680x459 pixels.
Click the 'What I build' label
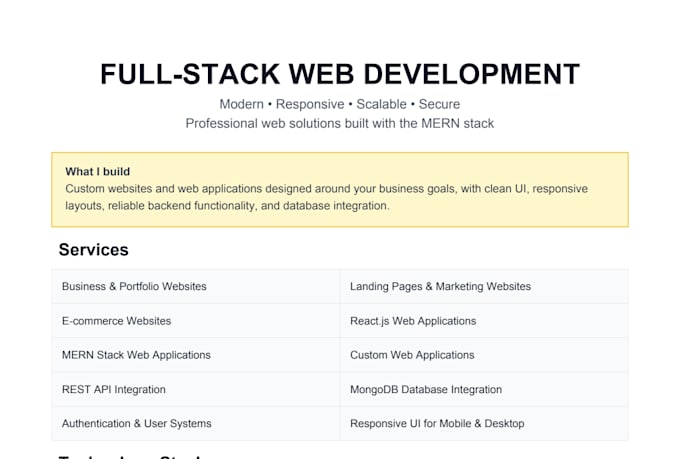tap(98, 171)
